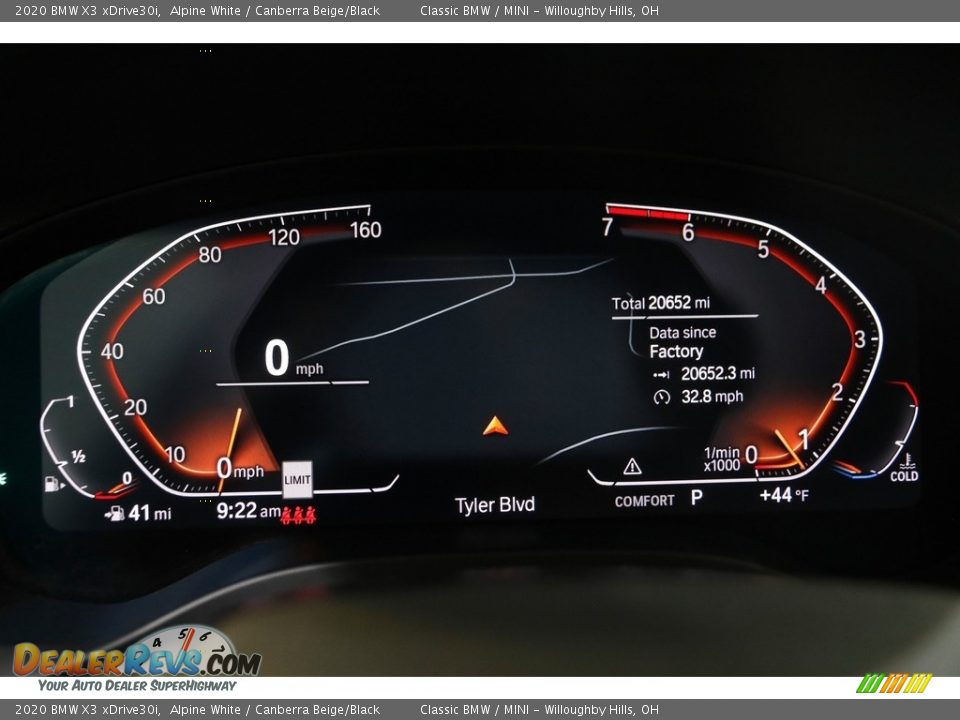Click the 80 mark on the speedometer
Screen dimensions: 960x720
click(210, 254)
